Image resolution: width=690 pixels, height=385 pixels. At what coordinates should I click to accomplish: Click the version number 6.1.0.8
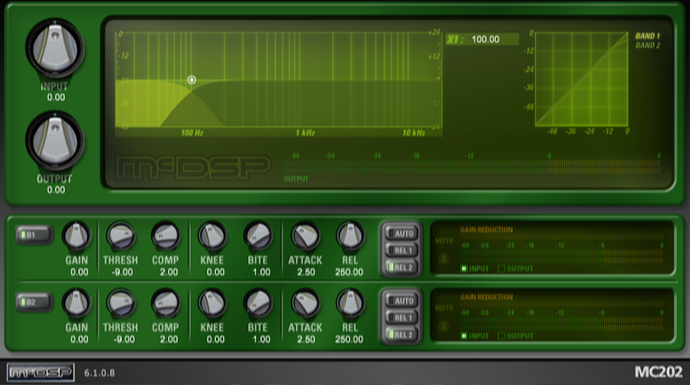point(99,373)
